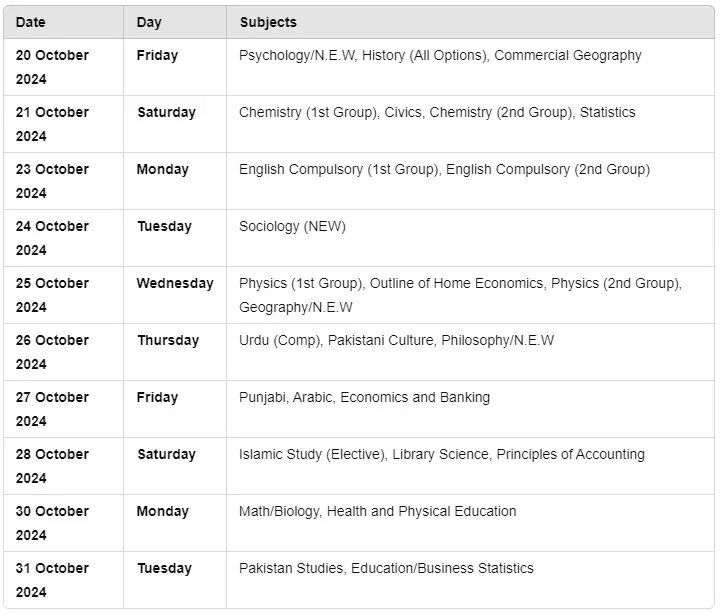Viewport: 720px width, 613px height.
Task: Select Sociology (NEW) subject text
Action: tap(292, 226)
